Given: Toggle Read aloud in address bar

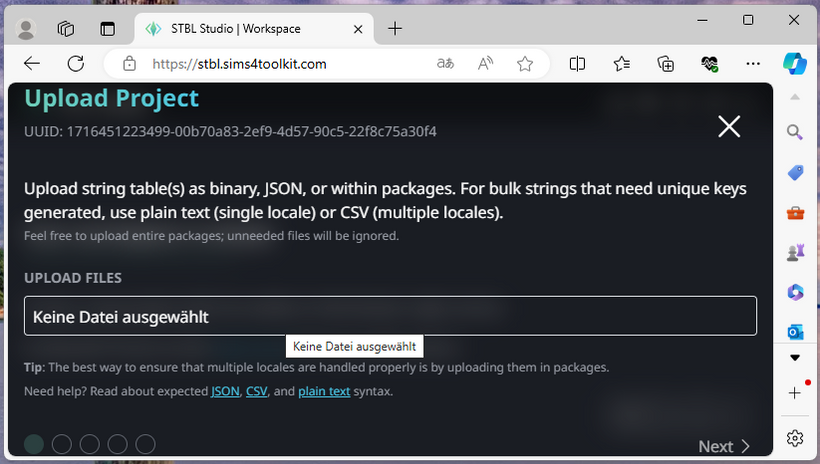Looking at the screenshot, I should tap(486, 64).
